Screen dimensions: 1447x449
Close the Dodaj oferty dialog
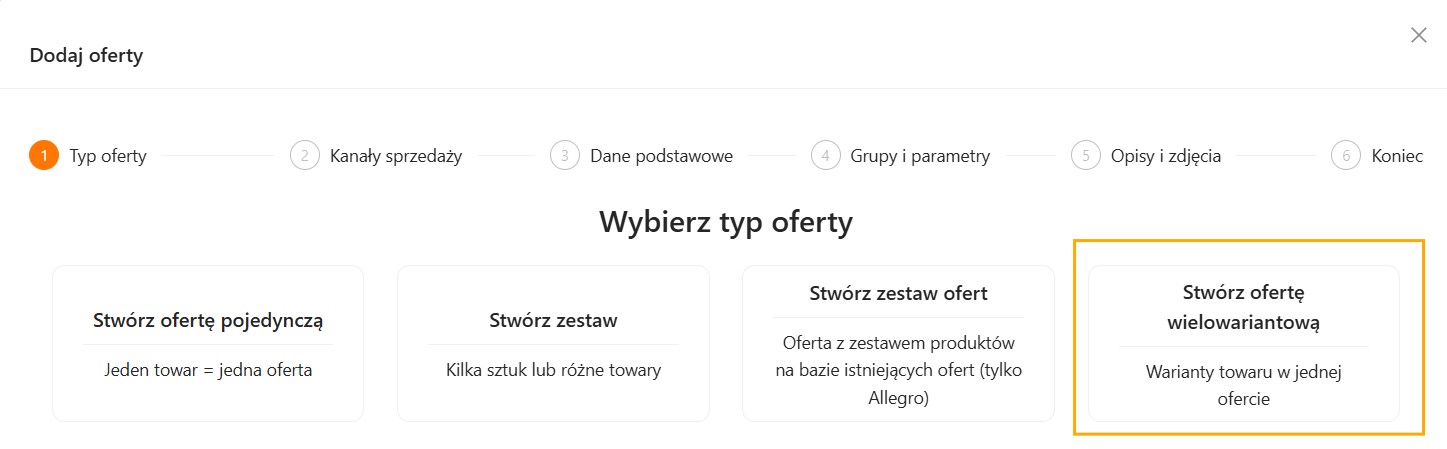click(x=1418, y=35)
